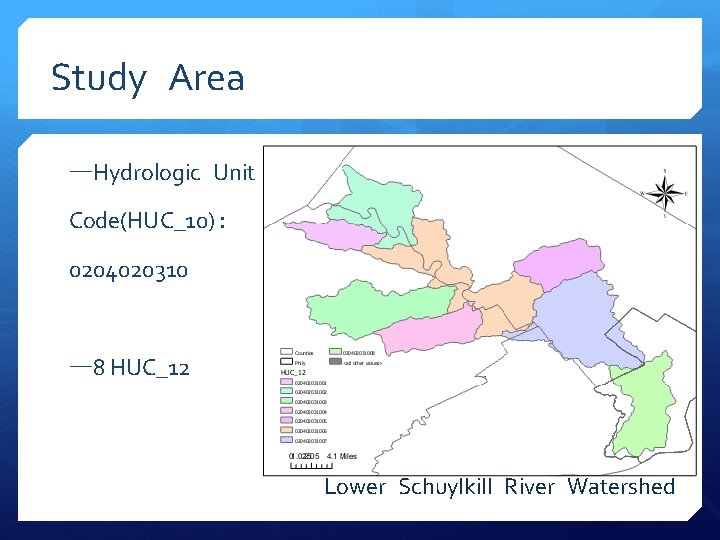This screenshot has height=540, width=720.
Task: Click the "Phily" legend label
Action: click(300, 363)
